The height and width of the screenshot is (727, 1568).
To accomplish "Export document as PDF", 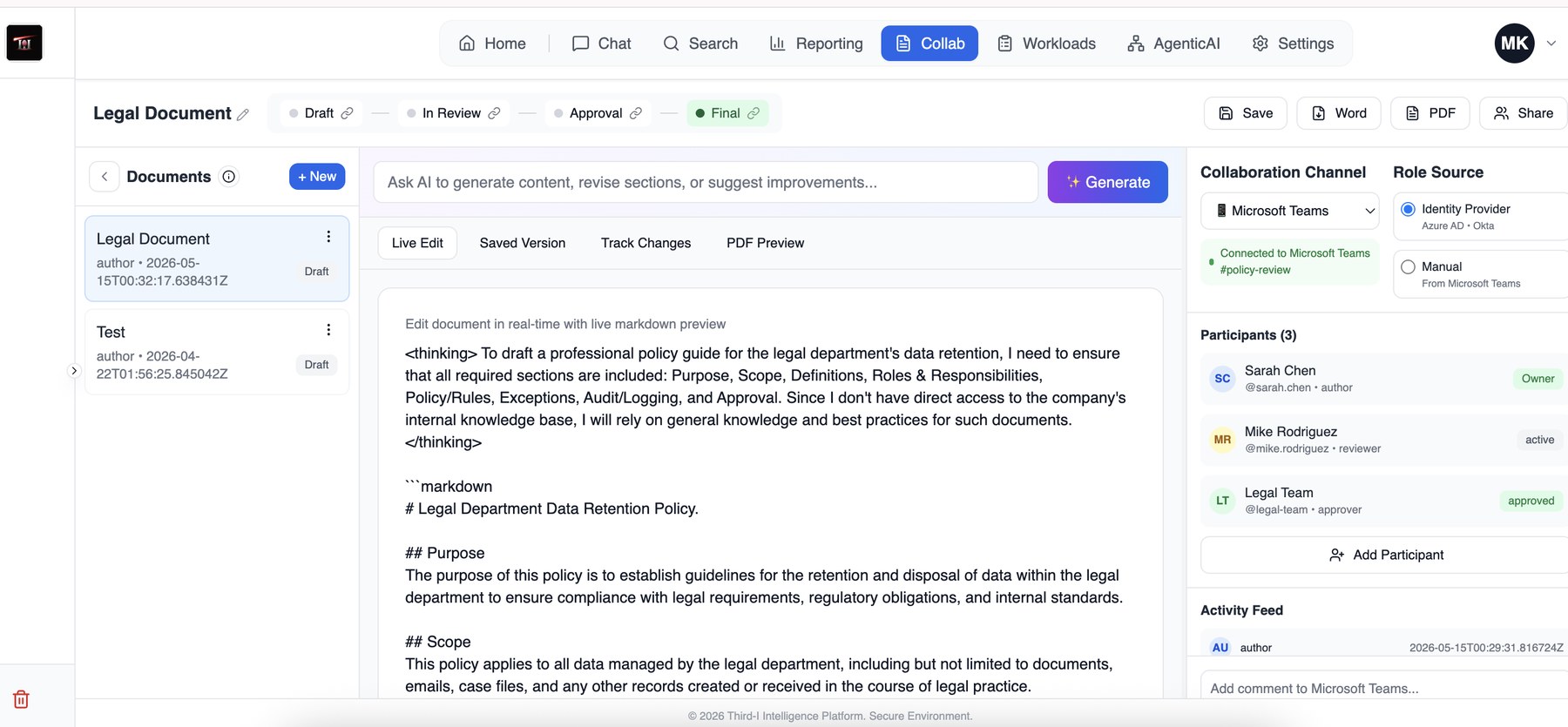I will tap(1429, 113).
